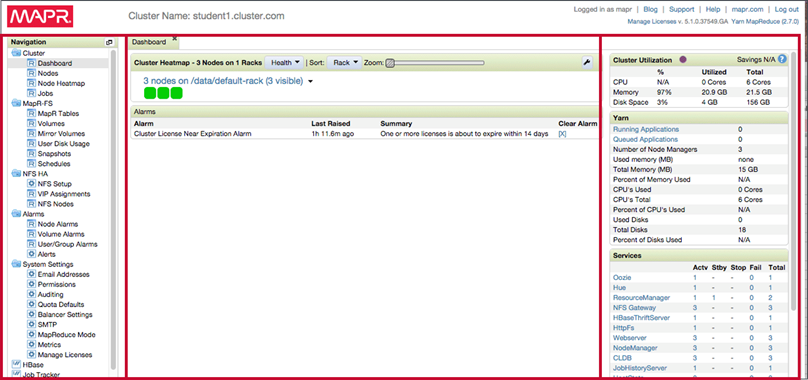Click the first green node square

[149, 93]
